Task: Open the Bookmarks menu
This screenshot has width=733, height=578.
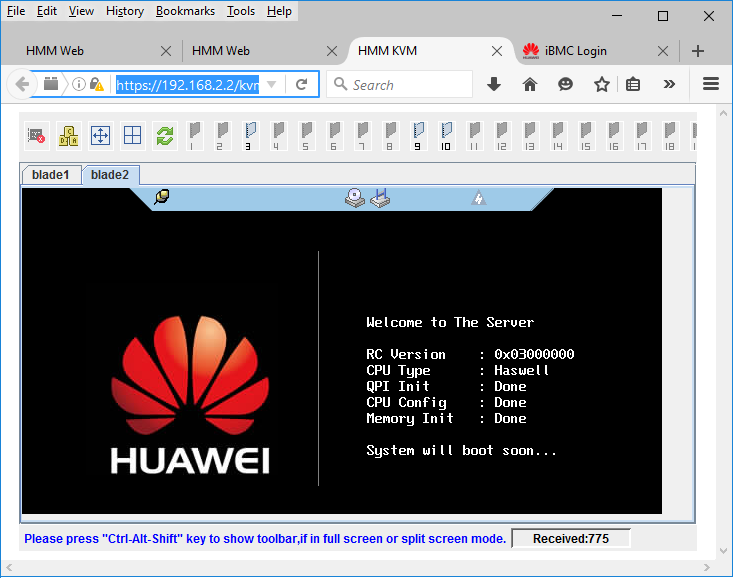Action: coord(185,11)
